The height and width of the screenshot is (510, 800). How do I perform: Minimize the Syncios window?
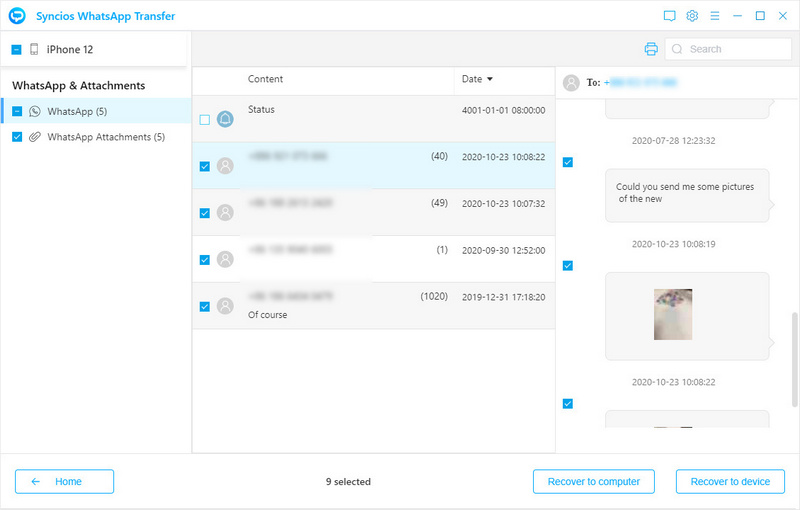pyautogui.click(x=738, y=16)
